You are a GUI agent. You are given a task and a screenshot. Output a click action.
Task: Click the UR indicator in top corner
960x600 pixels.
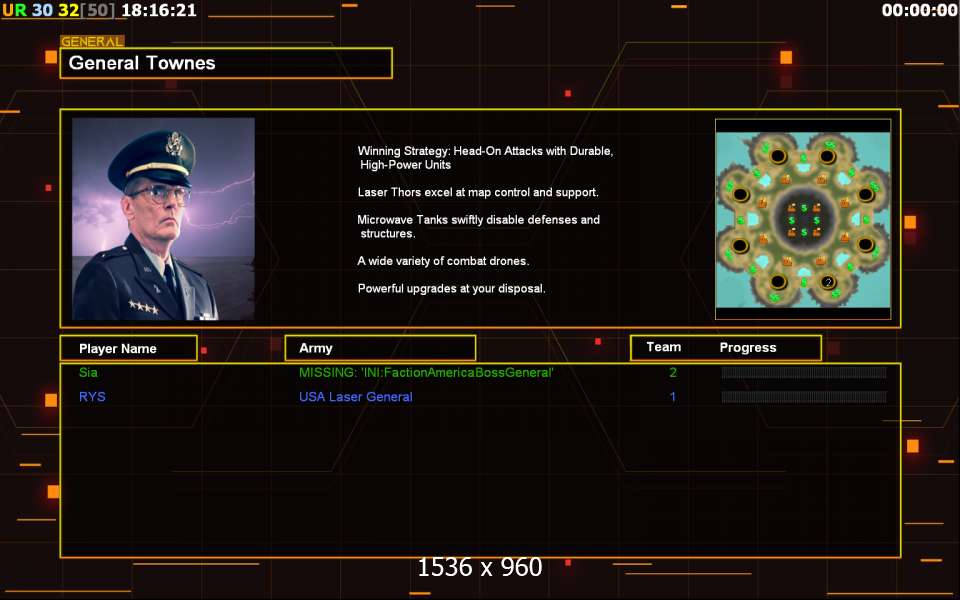point(15,10)
